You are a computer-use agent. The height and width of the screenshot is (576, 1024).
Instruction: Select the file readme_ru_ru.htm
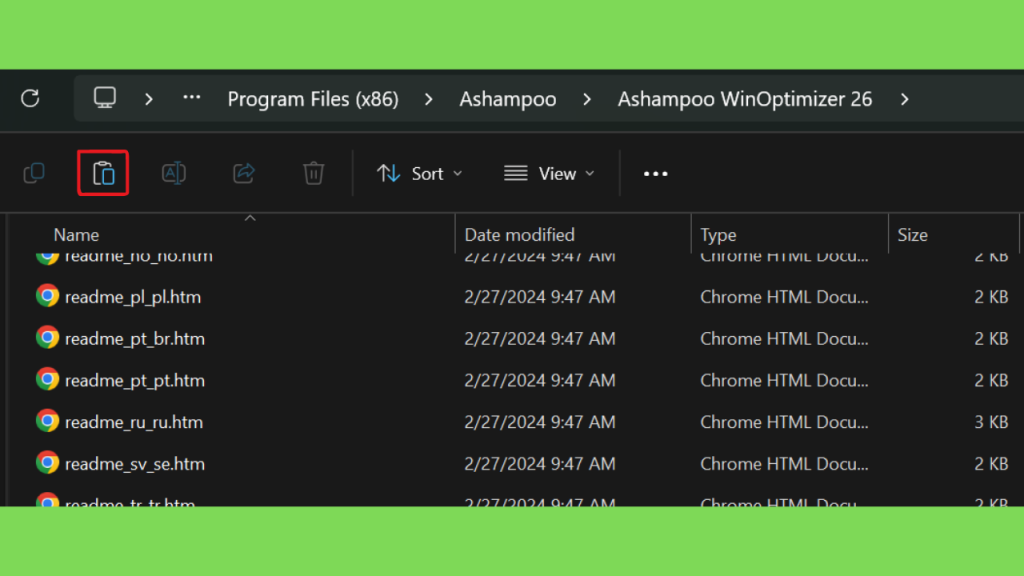(x=134, y=423)
